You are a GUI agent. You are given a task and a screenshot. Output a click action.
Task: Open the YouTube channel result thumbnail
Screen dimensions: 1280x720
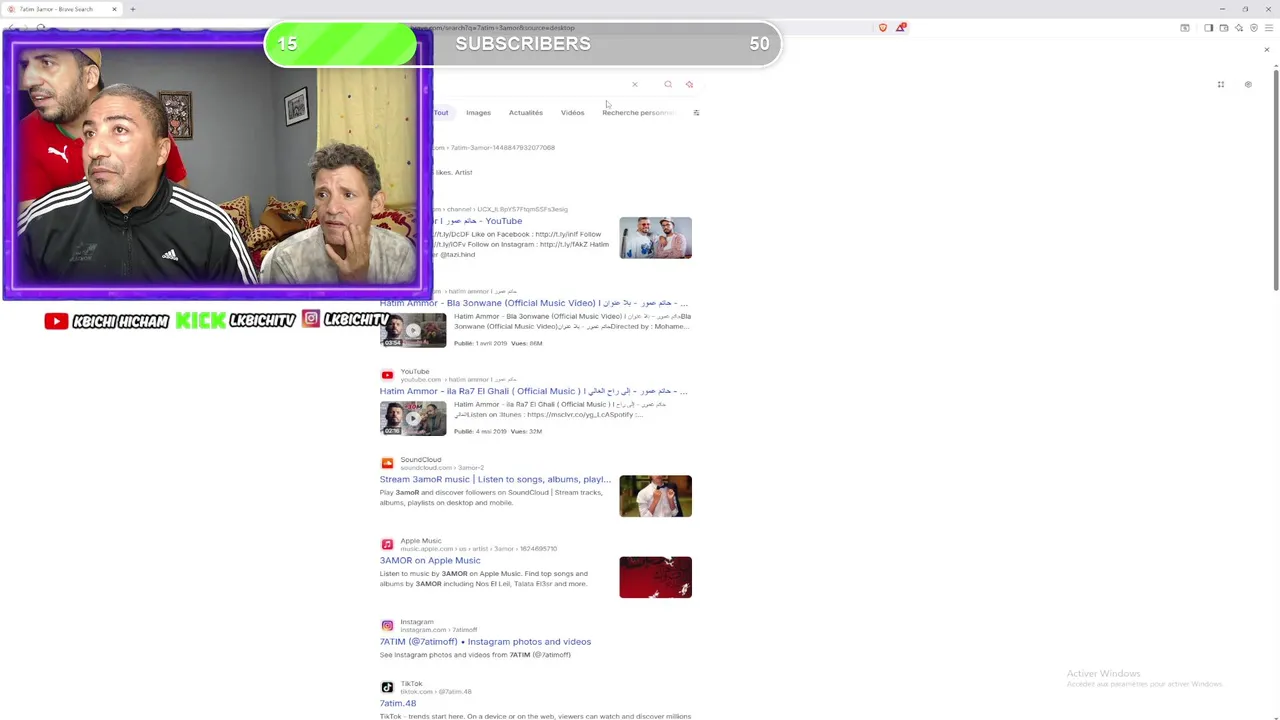655,238
